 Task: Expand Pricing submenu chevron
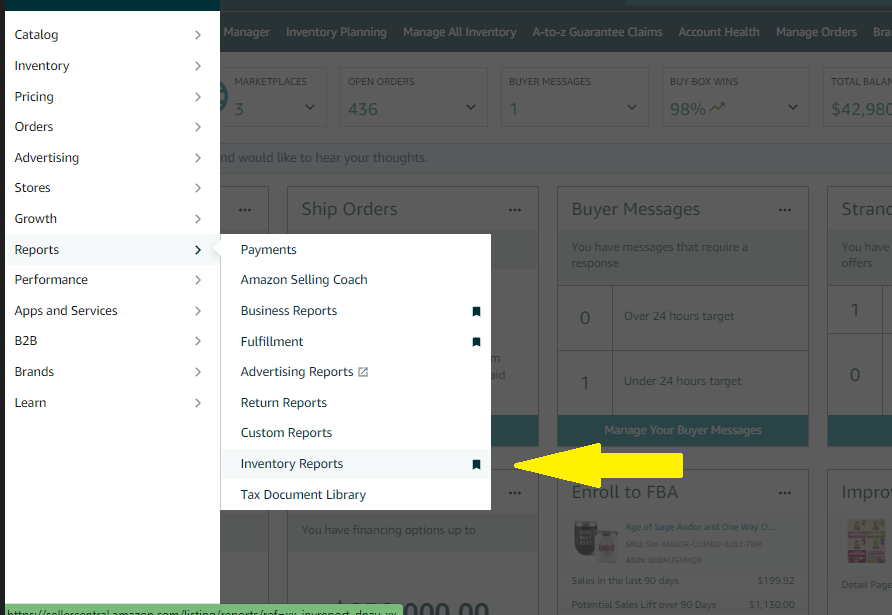197,97
